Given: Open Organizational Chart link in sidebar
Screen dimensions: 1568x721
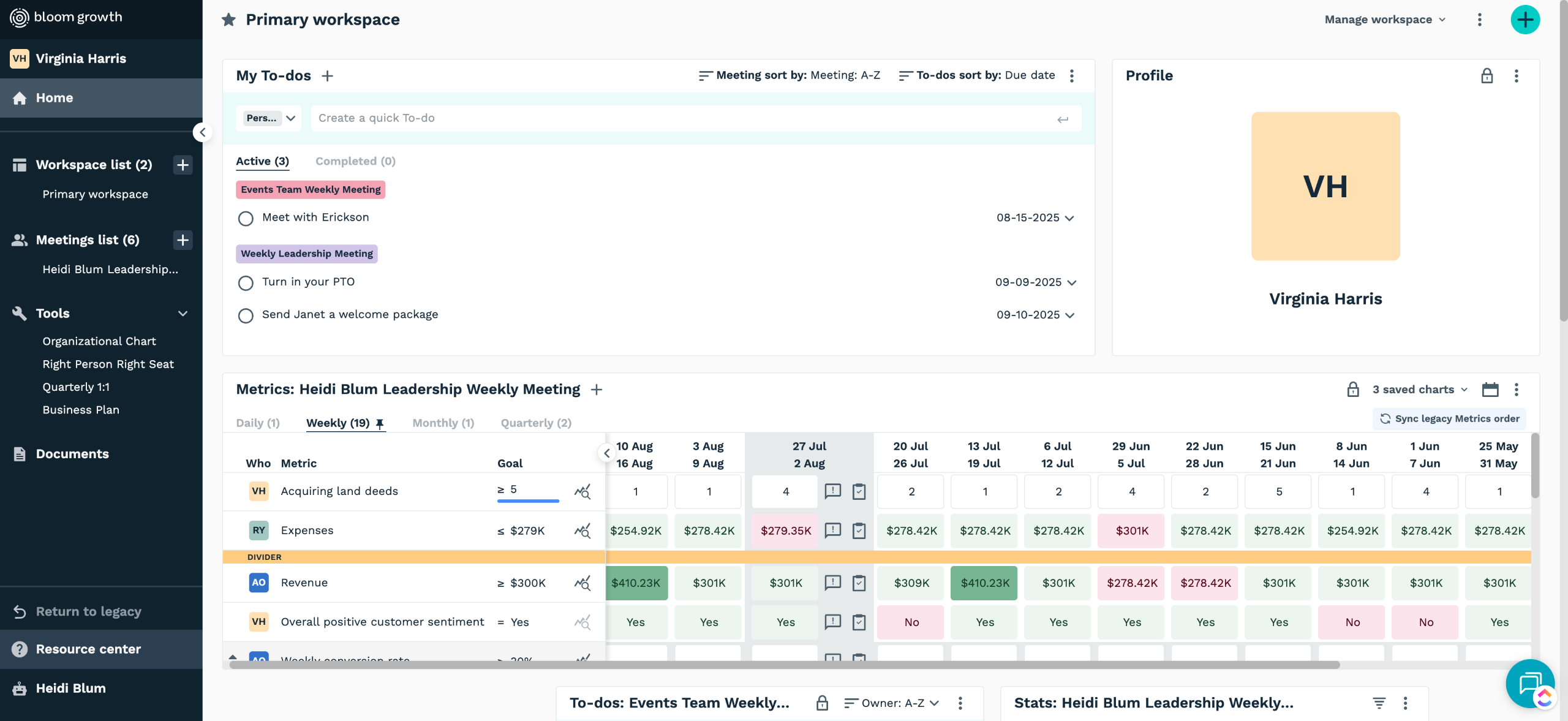Looking at the screenshot, I should click(99, 341).
